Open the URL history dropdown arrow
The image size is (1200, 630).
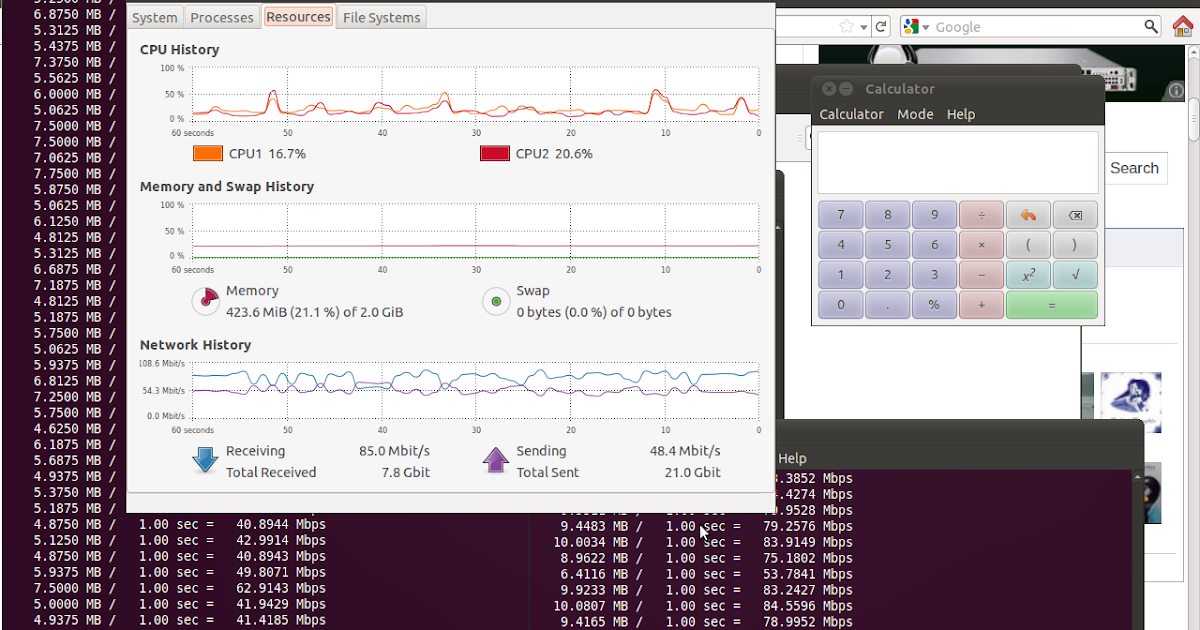point(865,27)
